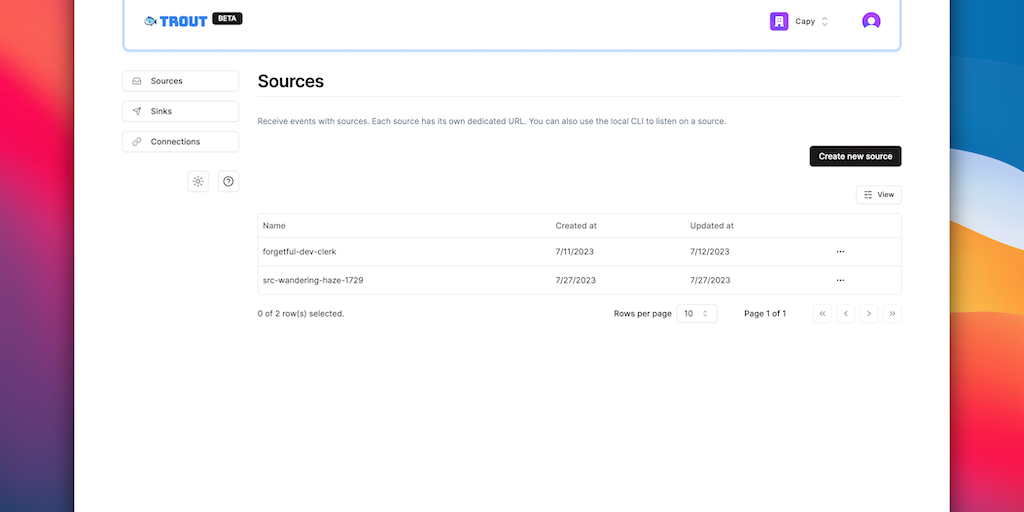
Task: Navigate to Sinks in sidebar
Action: coord(181,111)
